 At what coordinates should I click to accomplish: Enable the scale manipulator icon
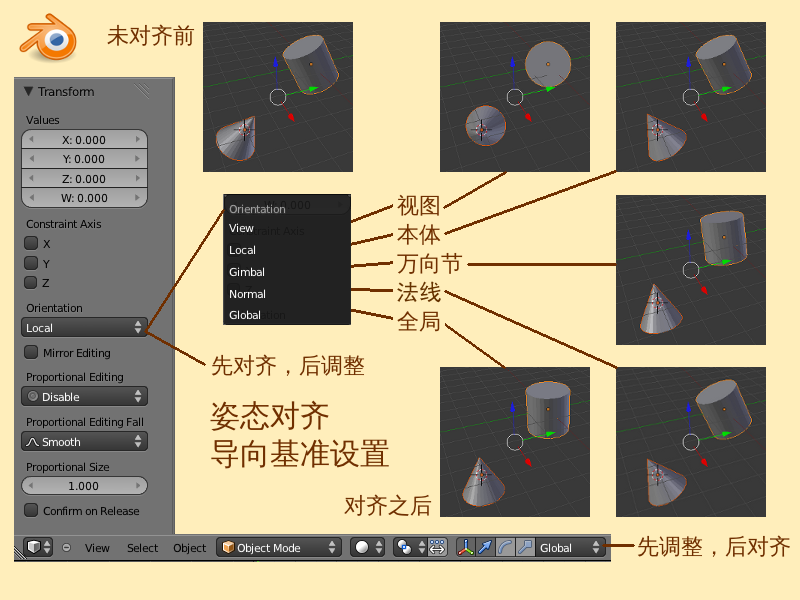coord(525,547)
